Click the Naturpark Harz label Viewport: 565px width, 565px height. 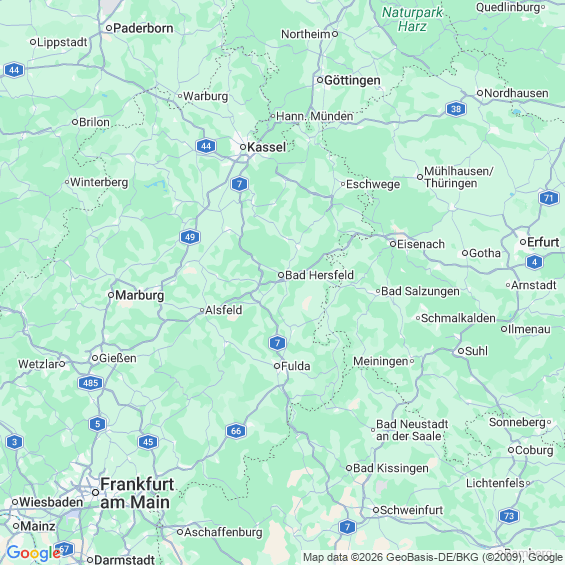pyautogui.click(x=412, y=19)
